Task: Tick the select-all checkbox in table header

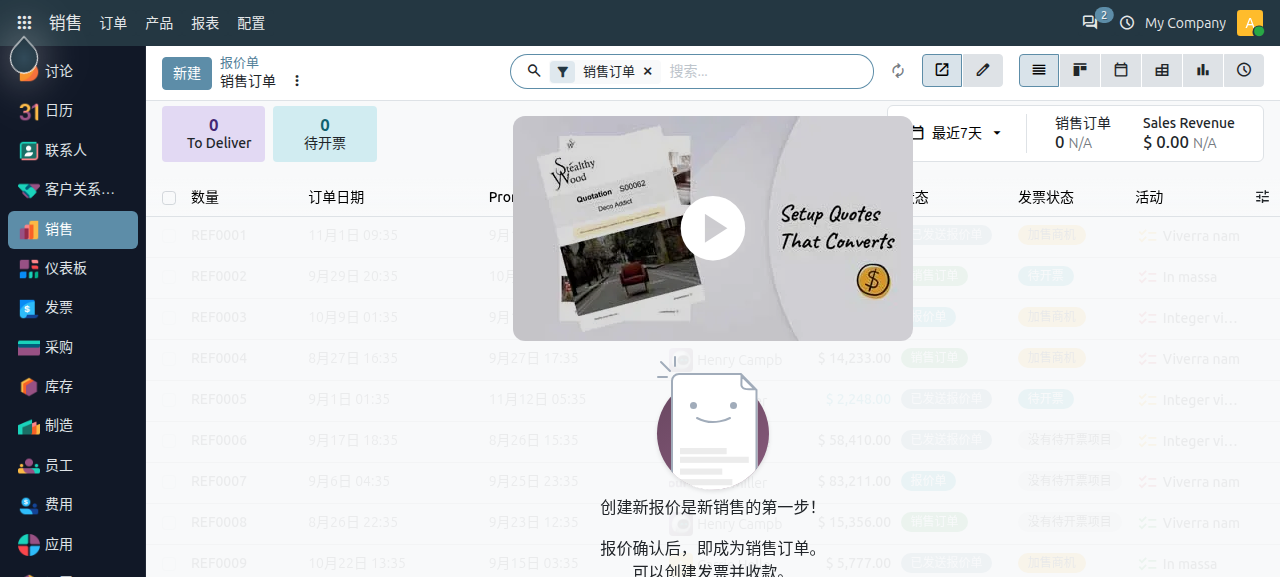Action: [x=169, y=198]
